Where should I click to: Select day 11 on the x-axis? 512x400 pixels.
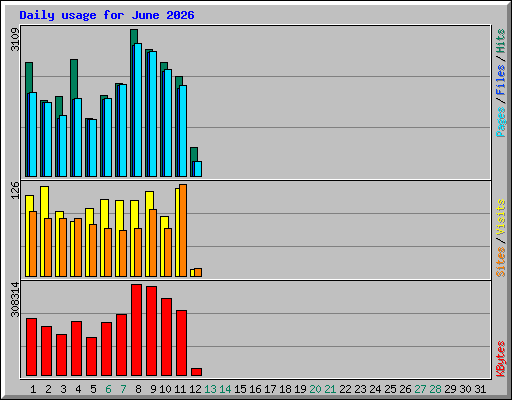[180, 389]
